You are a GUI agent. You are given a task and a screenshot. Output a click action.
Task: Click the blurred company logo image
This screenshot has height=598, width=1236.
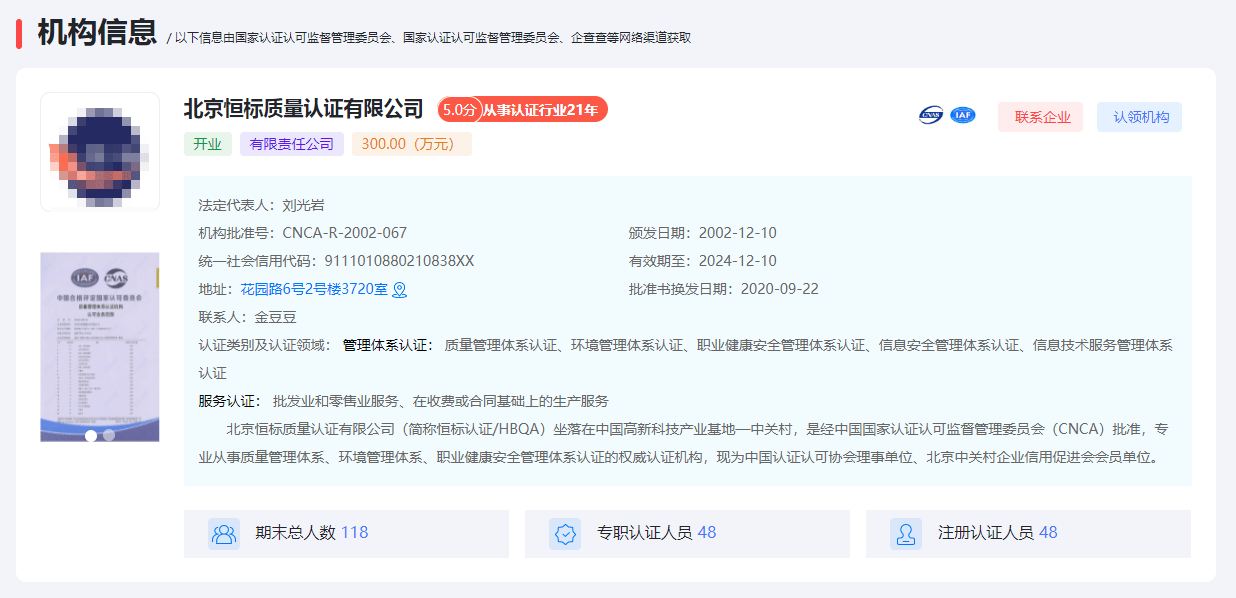pos(100,152)
